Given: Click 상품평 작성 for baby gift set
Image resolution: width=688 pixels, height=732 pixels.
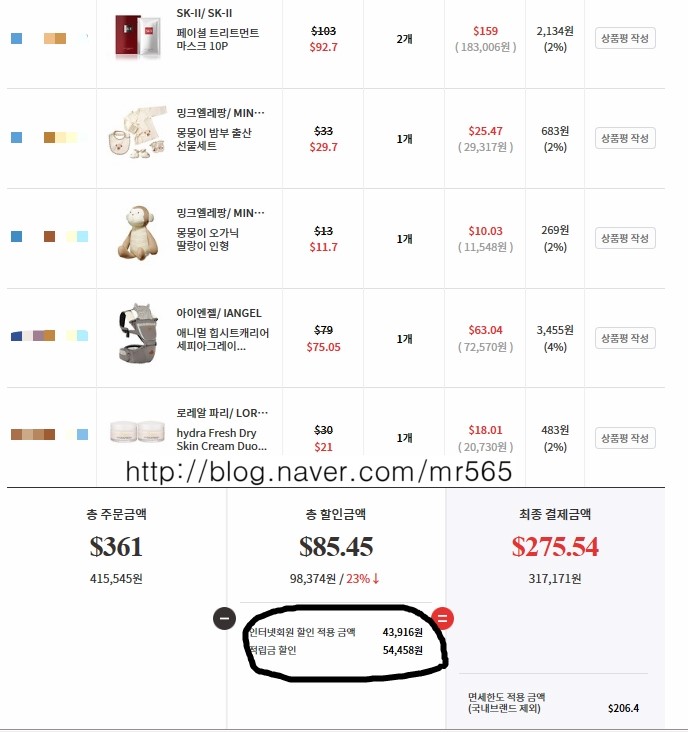Looking at the screenshot, I should coord(625,138).
